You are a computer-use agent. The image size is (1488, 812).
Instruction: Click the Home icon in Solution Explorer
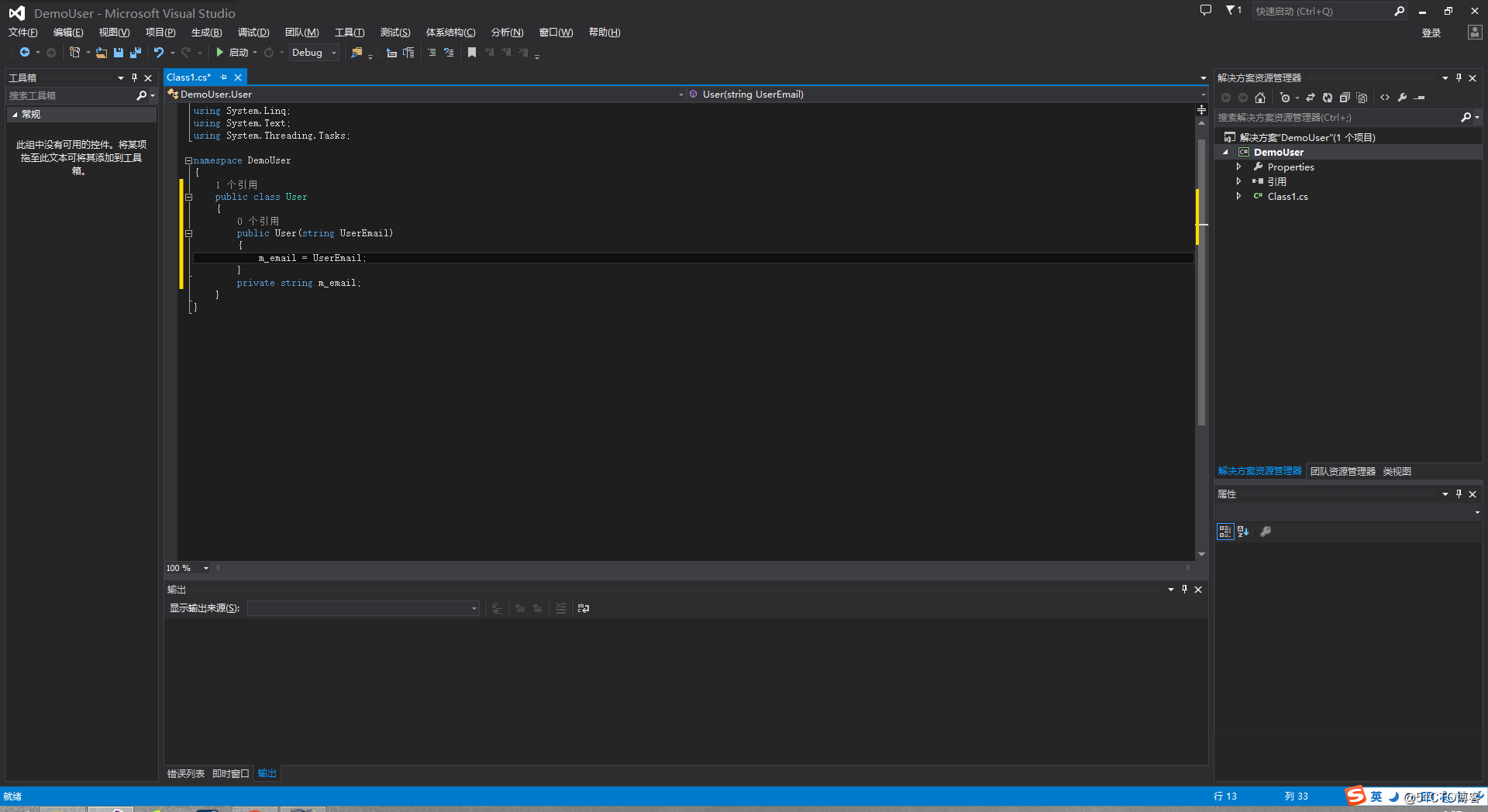point(1260,98)
